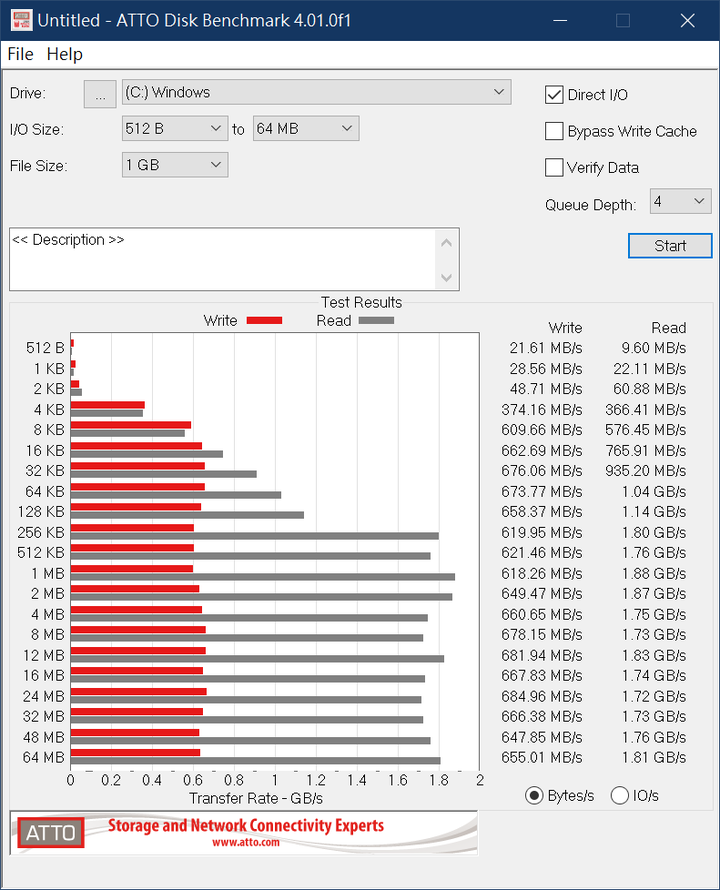Viewport: 720px width, 890px height.
Task: Enable the Verify Data checkbox
Action: coord(554,167)
